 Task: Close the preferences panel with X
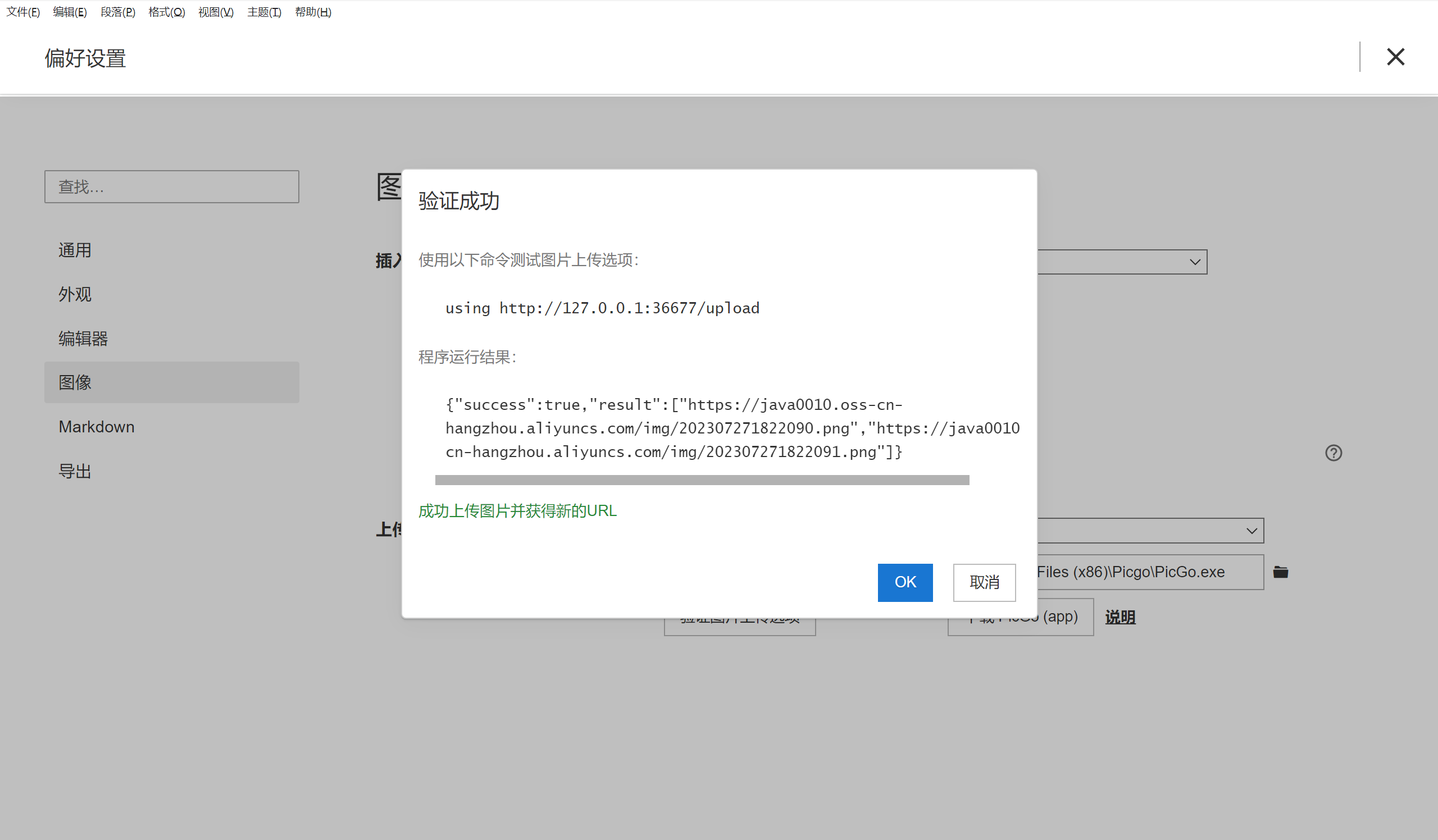[1395, 57]
